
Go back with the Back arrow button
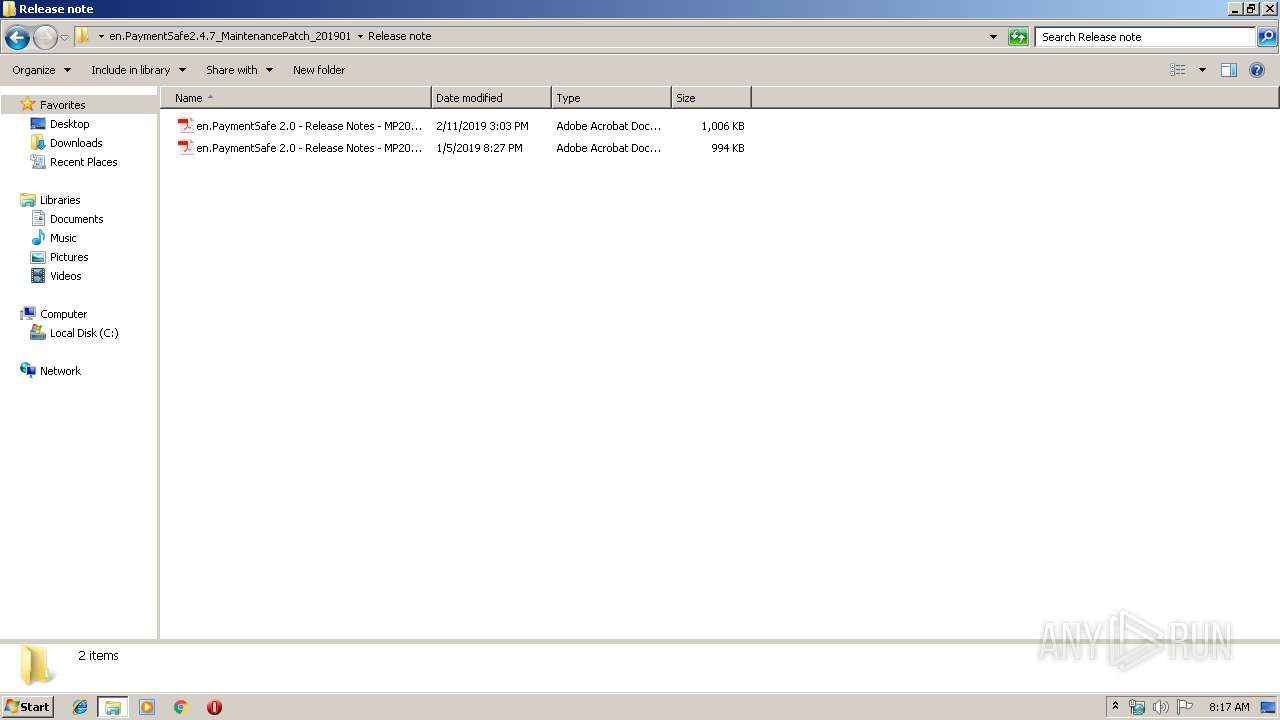(17, 38)
